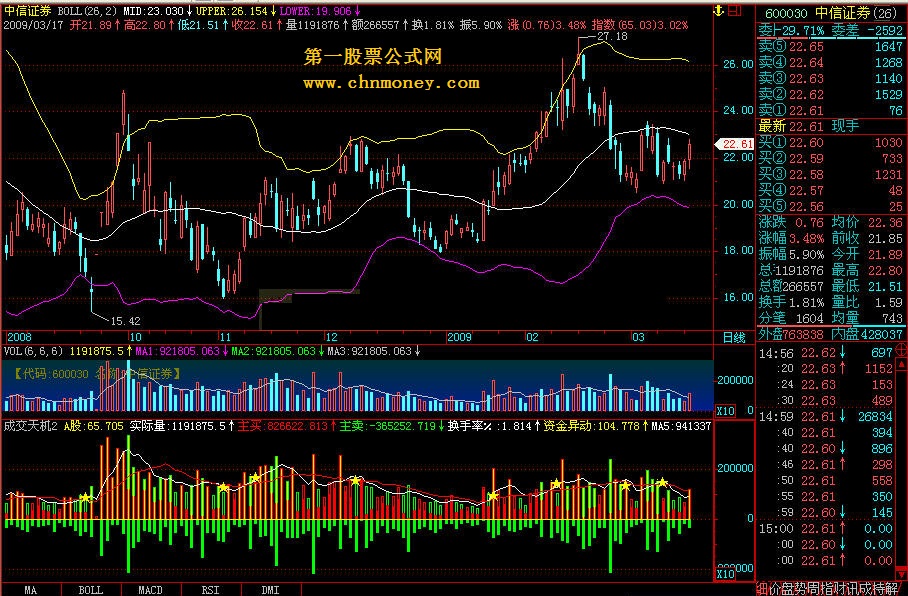Viewport: 908px width, 596px height.
Task: Click the www.chnmoney.com link text
Action: pos(391,83)
